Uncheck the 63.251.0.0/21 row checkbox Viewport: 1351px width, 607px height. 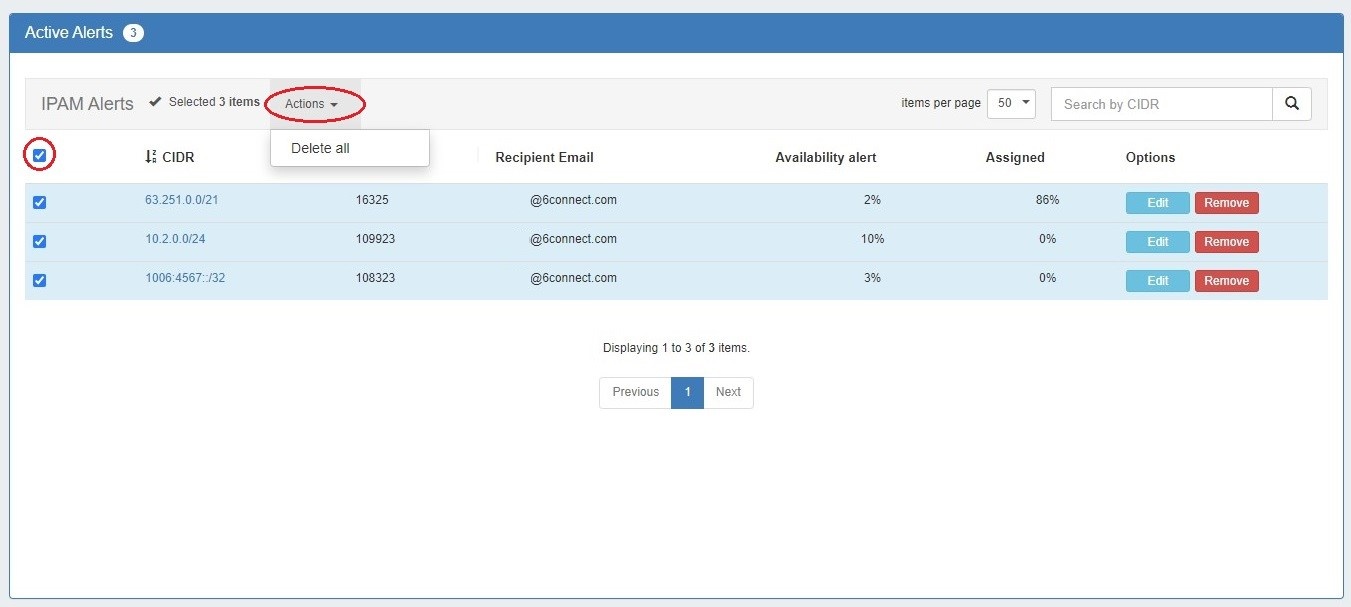tap(40, 202)
